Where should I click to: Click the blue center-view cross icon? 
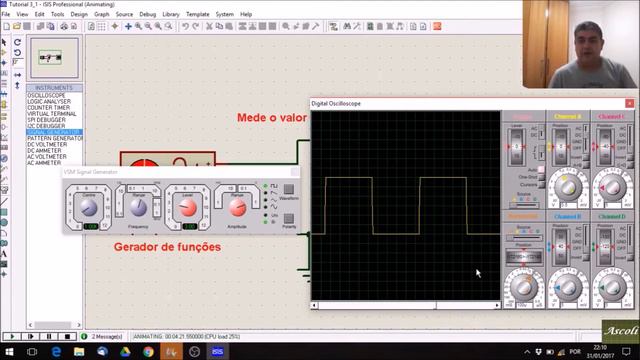pyautogui.click(x=128, y=27)
